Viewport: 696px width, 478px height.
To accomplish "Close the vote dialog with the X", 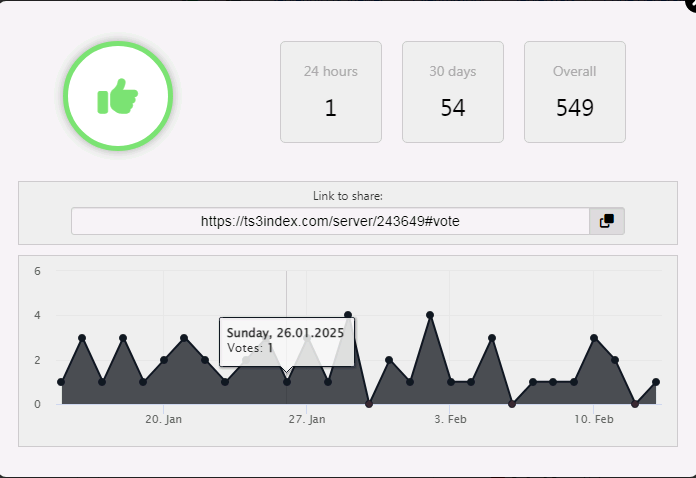I will (x=692, y=4).
